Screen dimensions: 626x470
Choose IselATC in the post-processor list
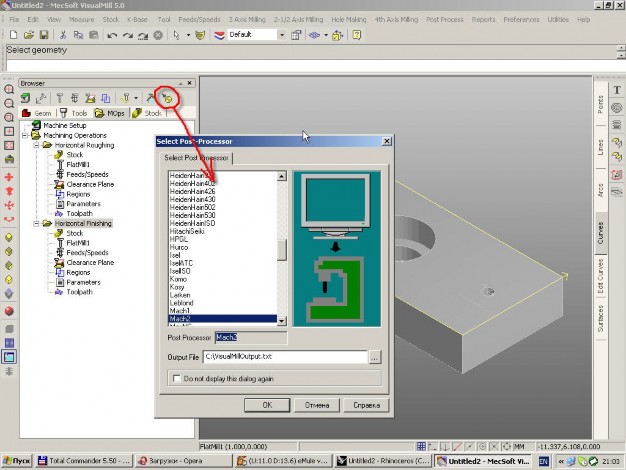[181, 263]
